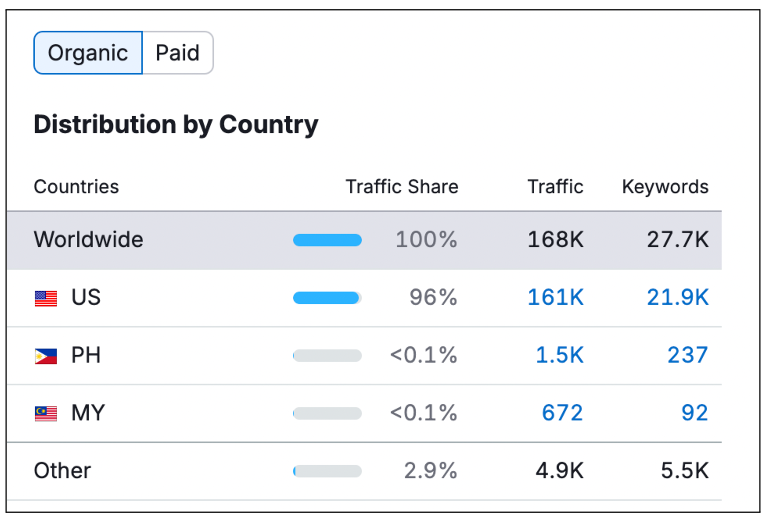Click the Worldwide traffic share bar
769x520 pixels.
tap(327, 240)
